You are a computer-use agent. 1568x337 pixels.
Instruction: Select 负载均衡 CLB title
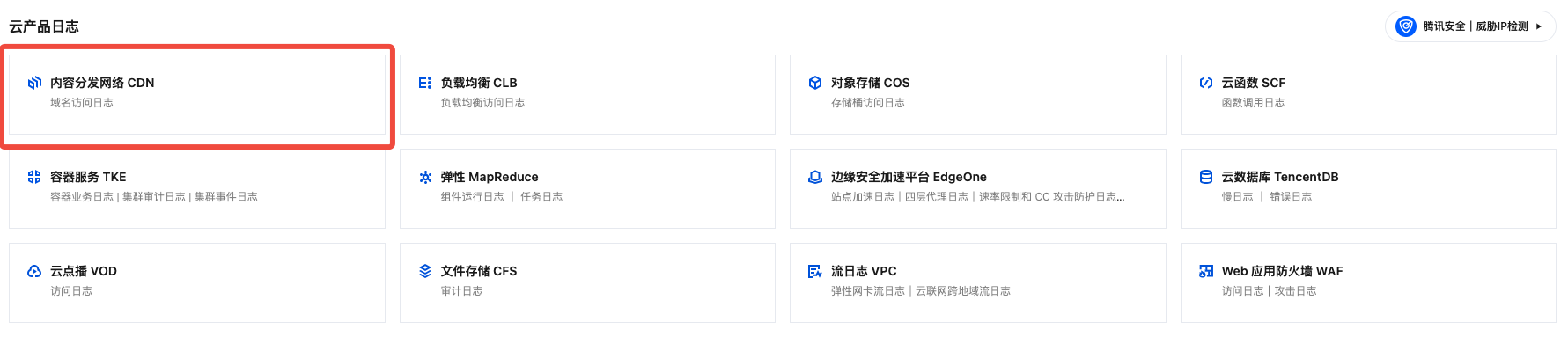tap(479, 83)
